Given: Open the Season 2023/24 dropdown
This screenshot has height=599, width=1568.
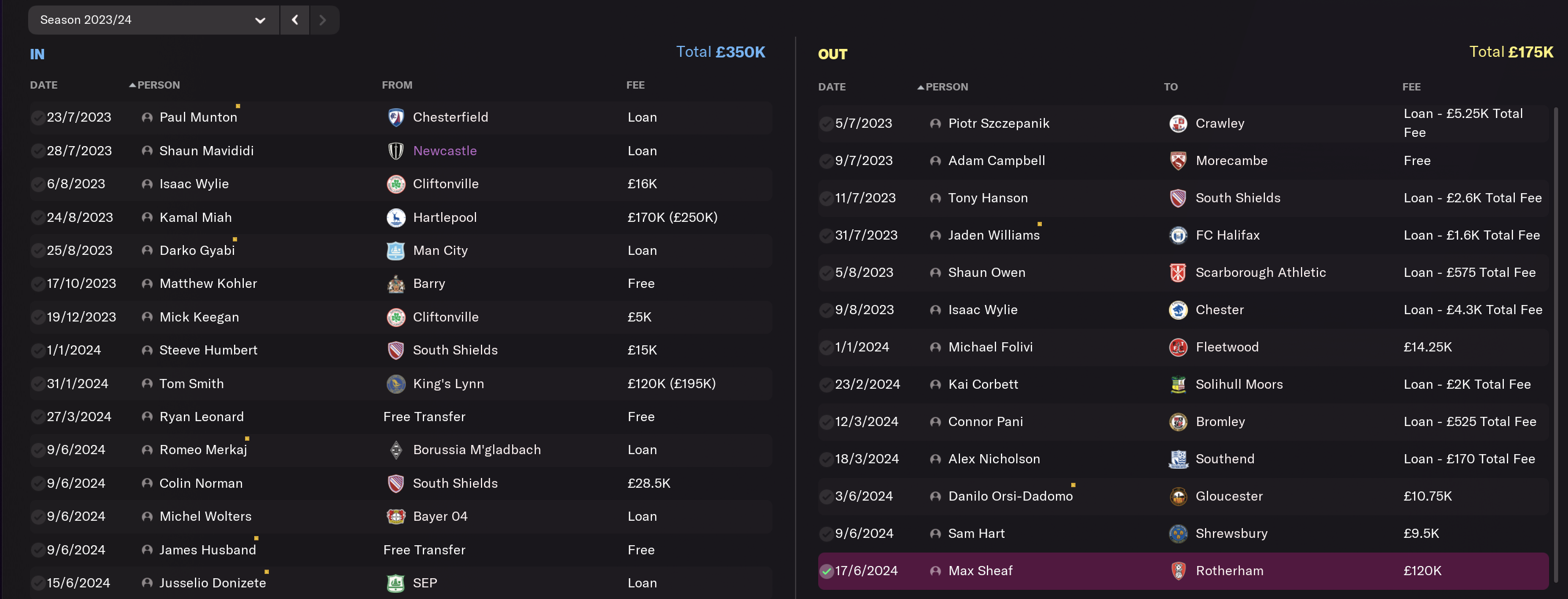Looking at the screenshot, I should tap(153, 20).
